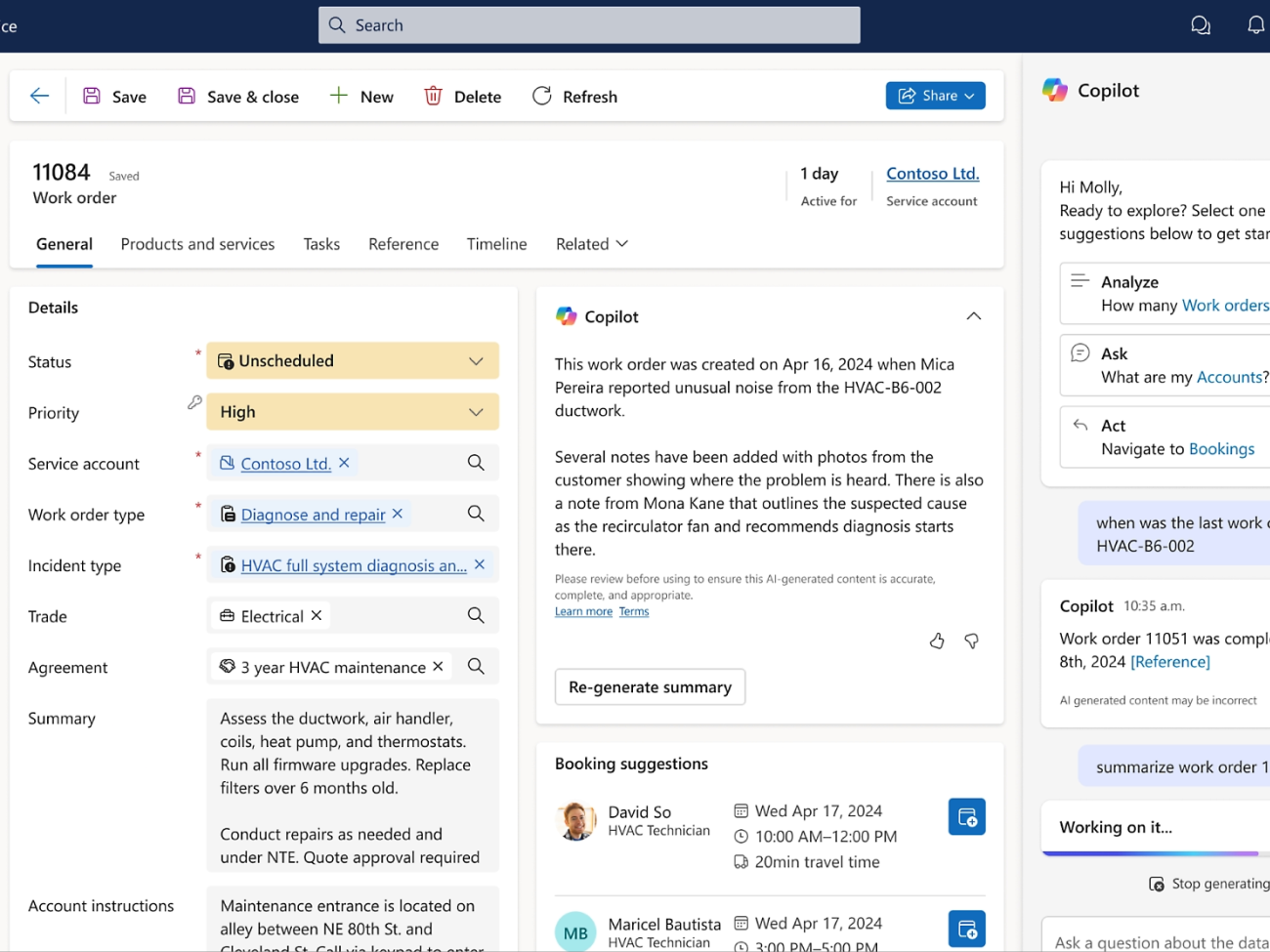Give thumbs down to Copilot summary
Viewport: 1270px width, 952px height.
971,642
